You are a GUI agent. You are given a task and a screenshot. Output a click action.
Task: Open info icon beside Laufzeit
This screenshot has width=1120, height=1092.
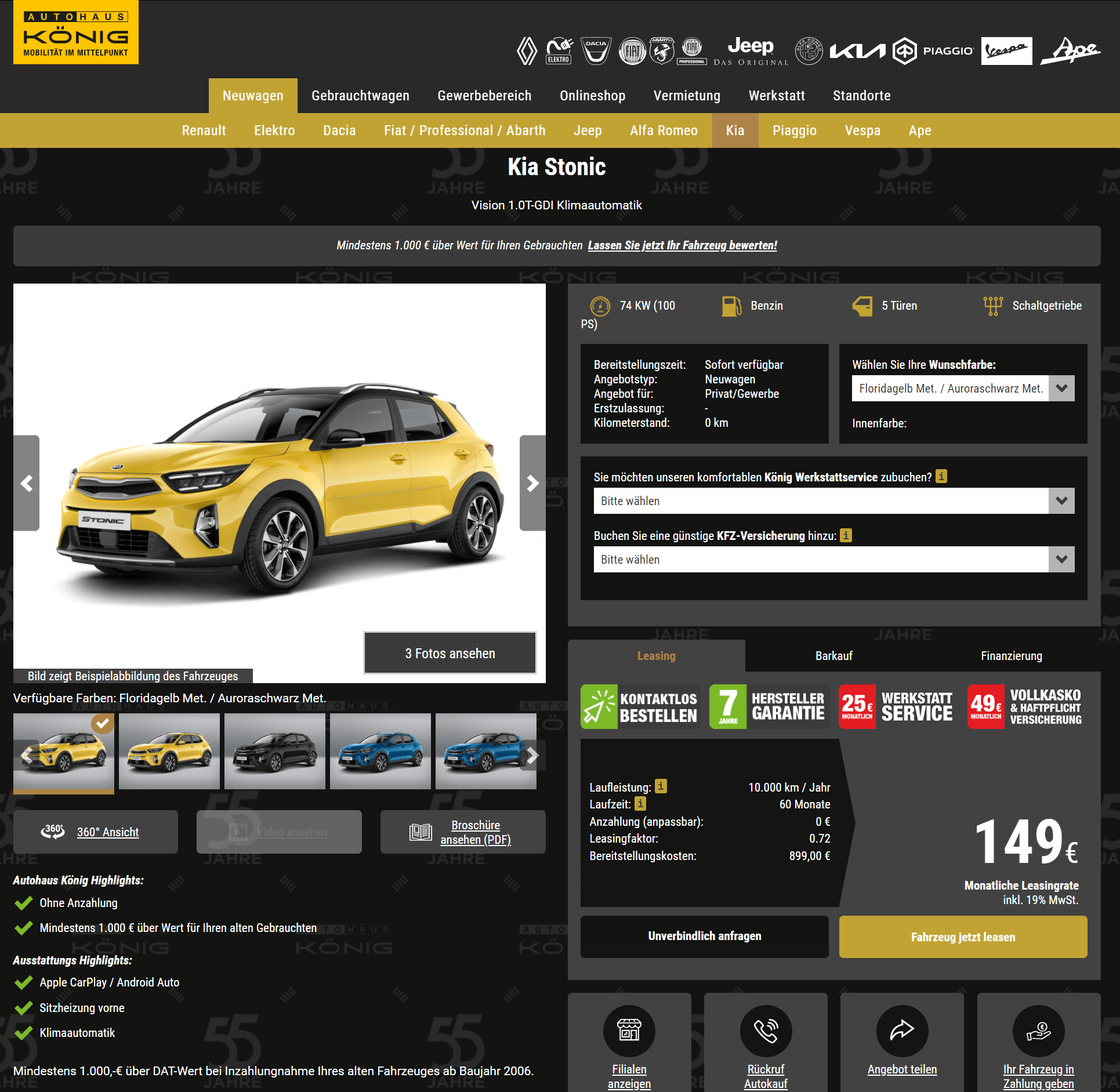(x=640, y=803)
